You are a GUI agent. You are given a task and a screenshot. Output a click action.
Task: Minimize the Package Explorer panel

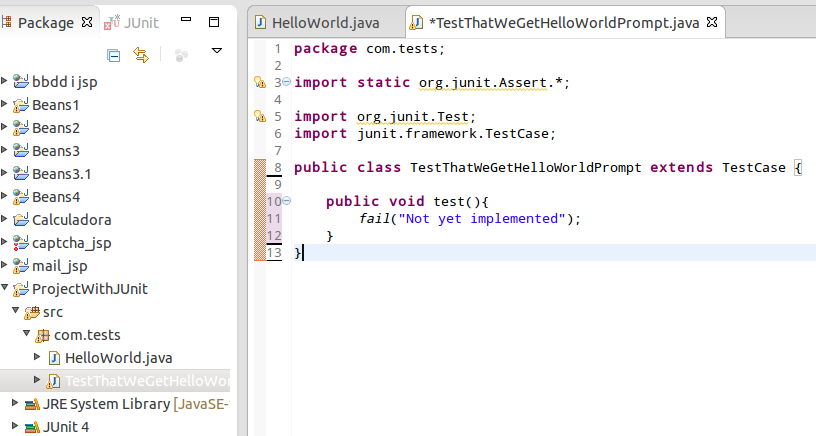pos(184,21)
